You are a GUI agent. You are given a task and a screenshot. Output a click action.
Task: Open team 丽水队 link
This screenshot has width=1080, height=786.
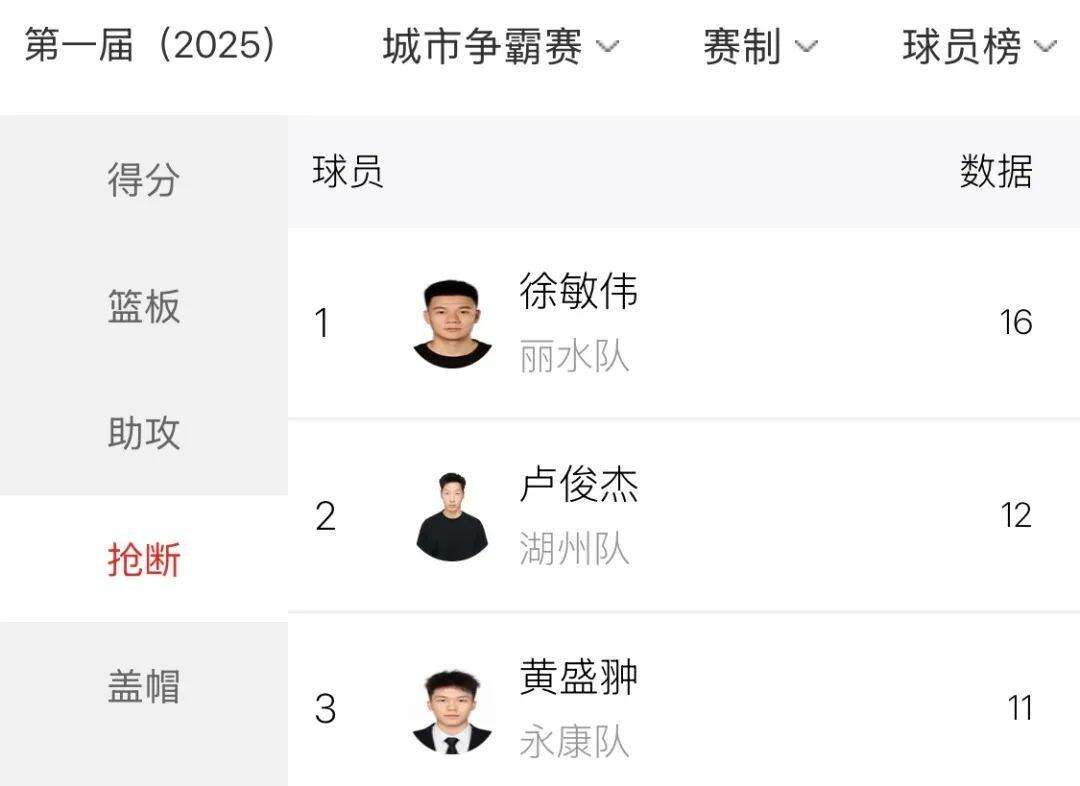click(x=574, y=357)
